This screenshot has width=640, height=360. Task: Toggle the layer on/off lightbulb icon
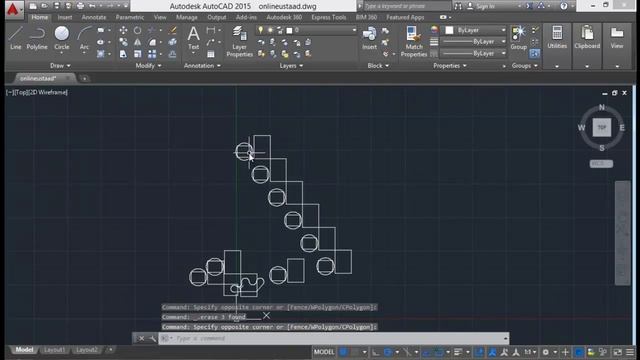260,30
